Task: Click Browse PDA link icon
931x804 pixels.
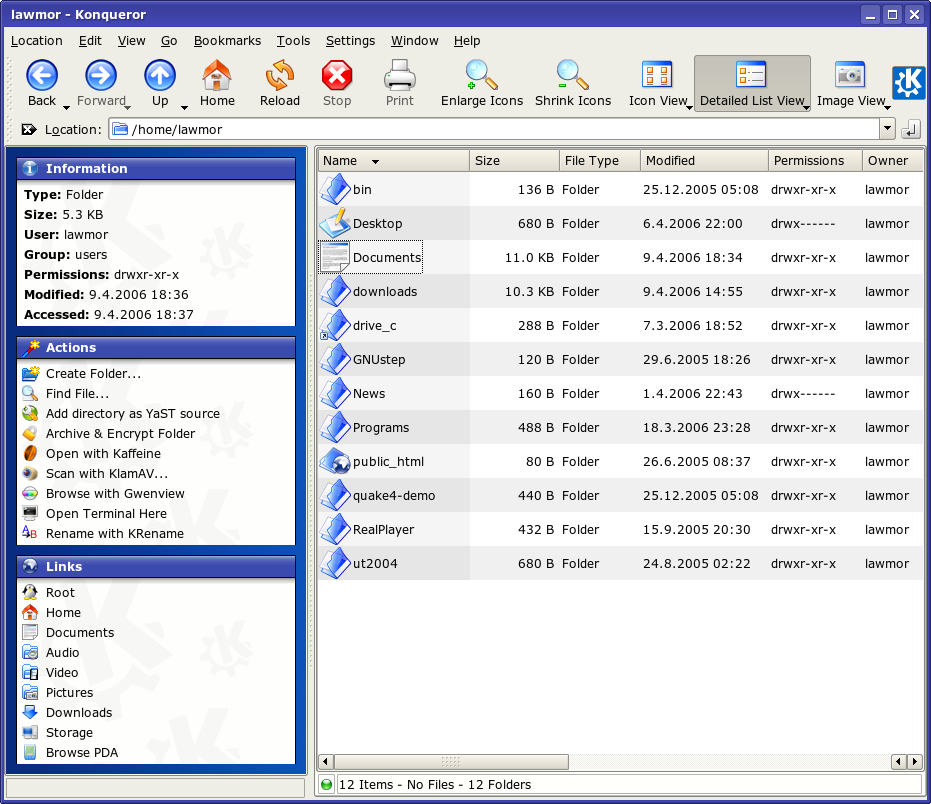Action: tap(30, 752)
